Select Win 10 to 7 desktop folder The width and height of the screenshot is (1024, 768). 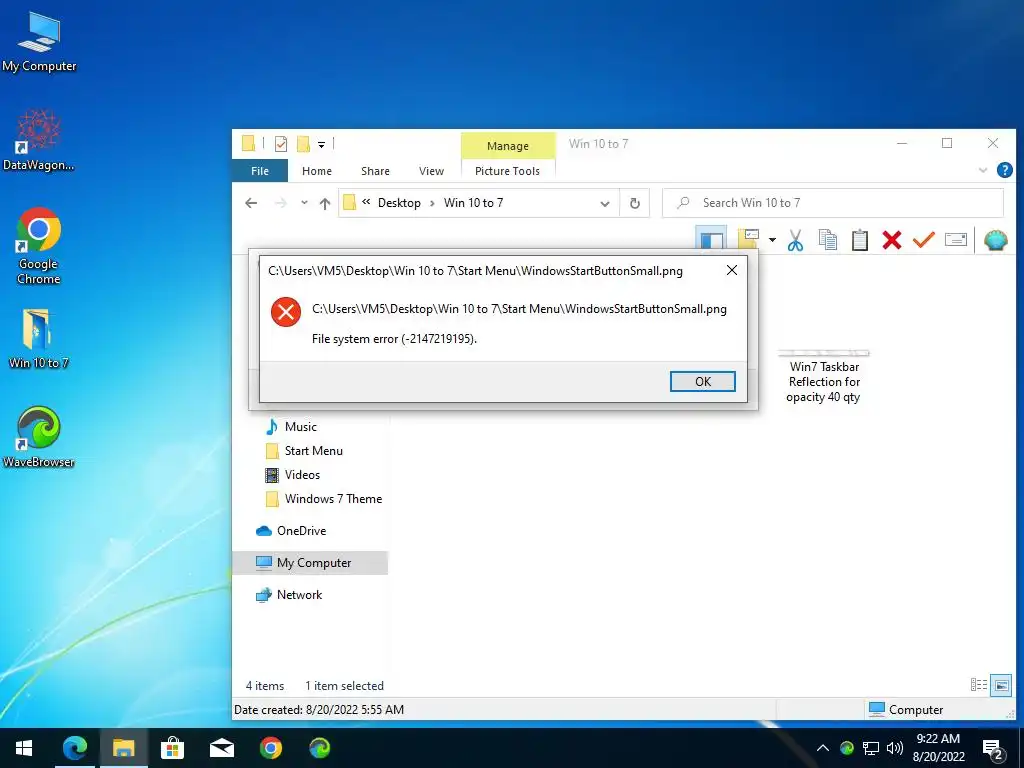click(39, 339)
